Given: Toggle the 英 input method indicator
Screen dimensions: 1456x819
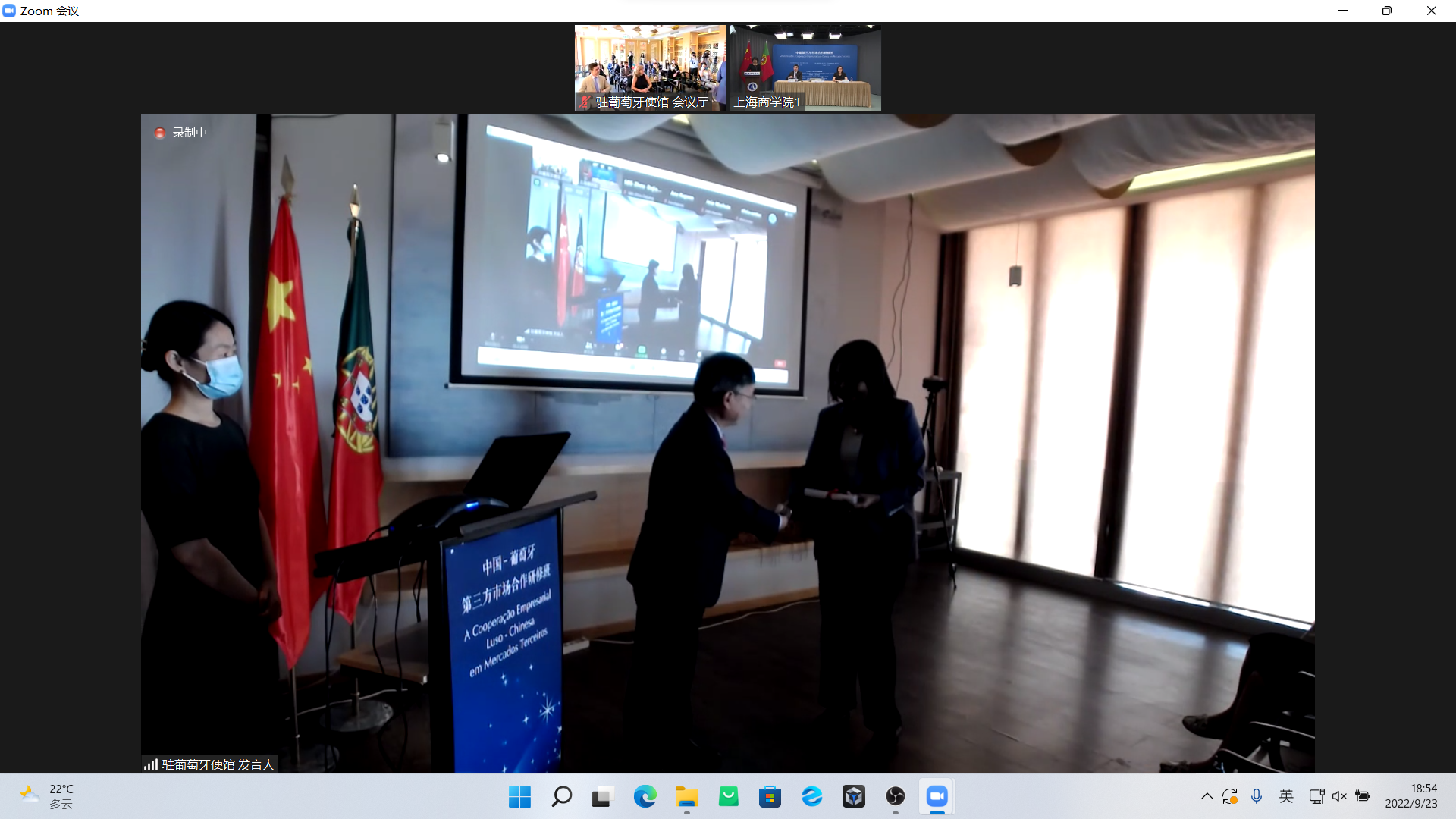Looking at the screenshot, I should [1286, 796].
